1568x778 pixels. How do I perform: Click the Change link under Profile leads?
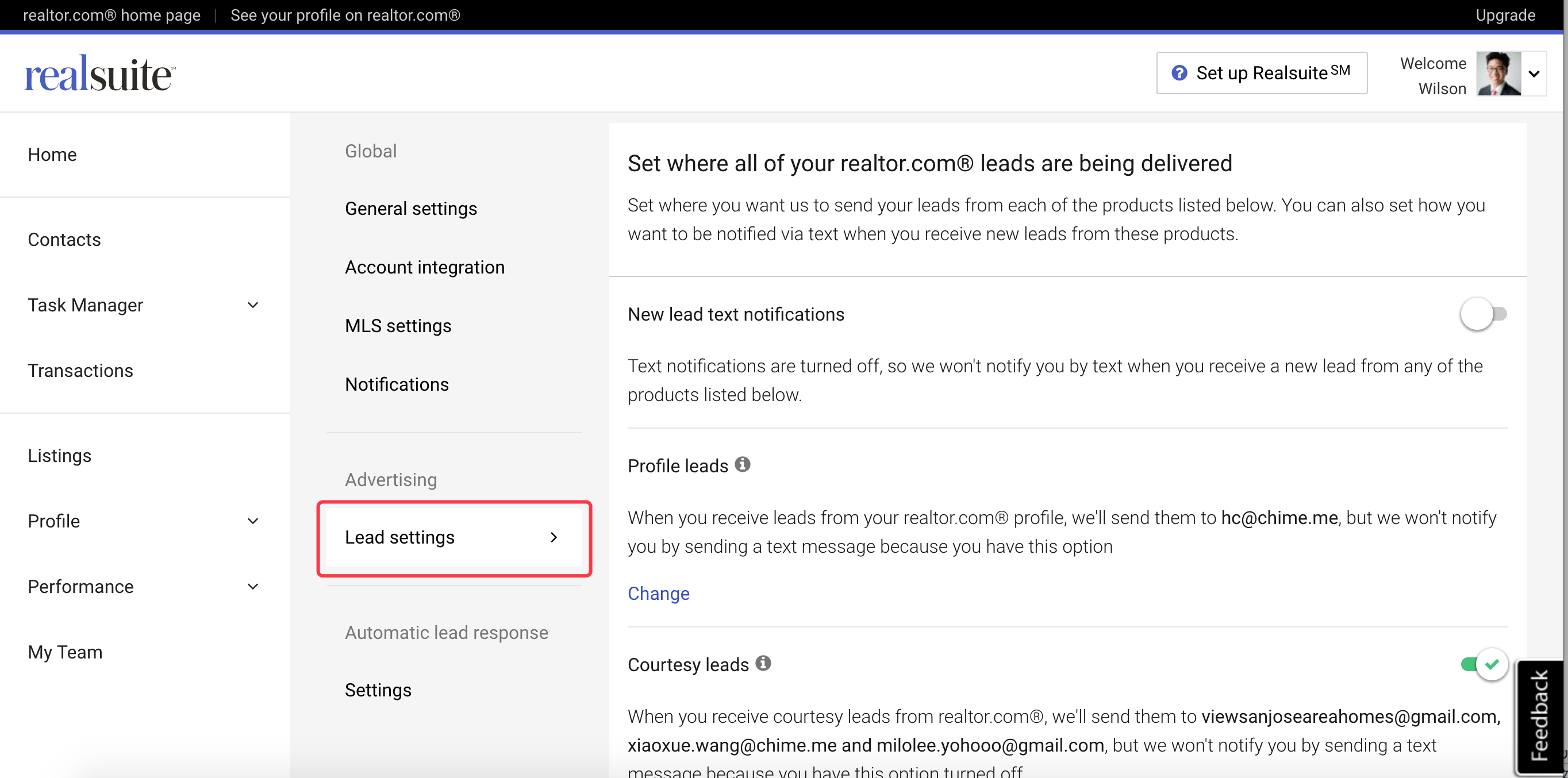(x=658, y=593)
